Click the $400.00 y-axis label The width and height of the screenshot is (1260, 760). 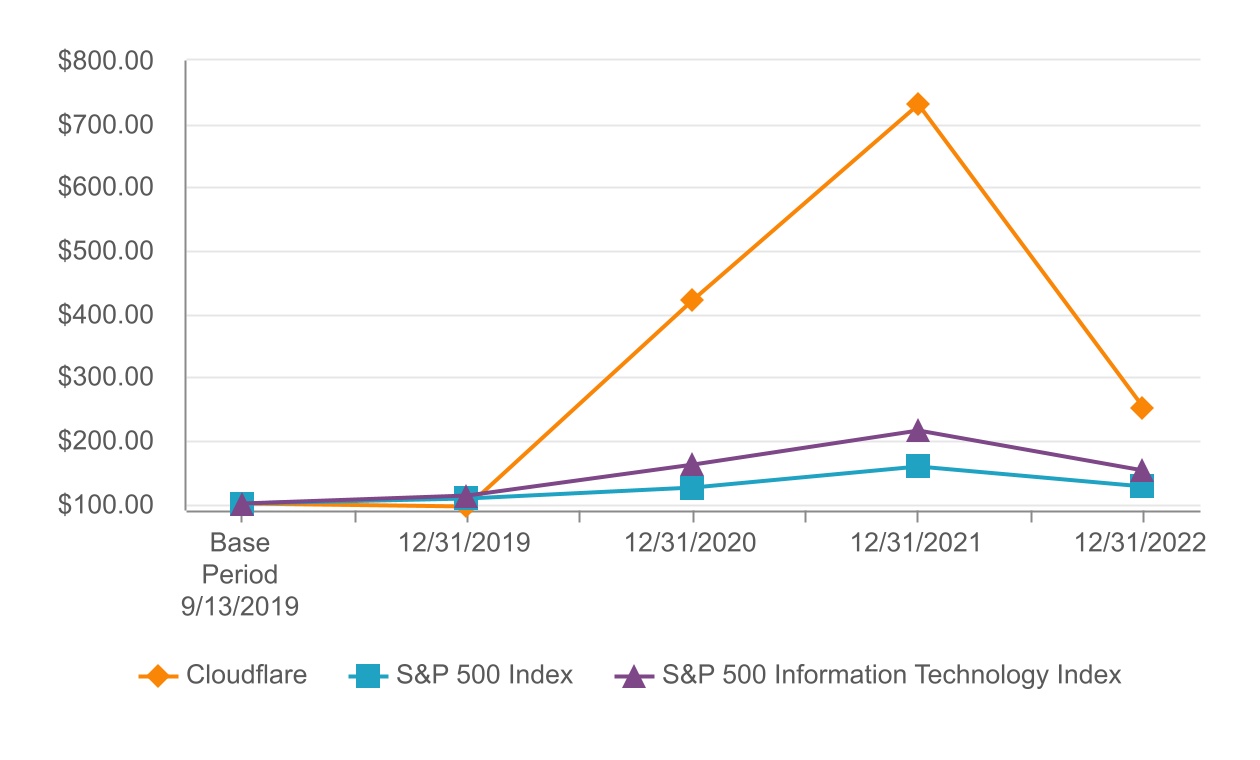click(105, 315)
